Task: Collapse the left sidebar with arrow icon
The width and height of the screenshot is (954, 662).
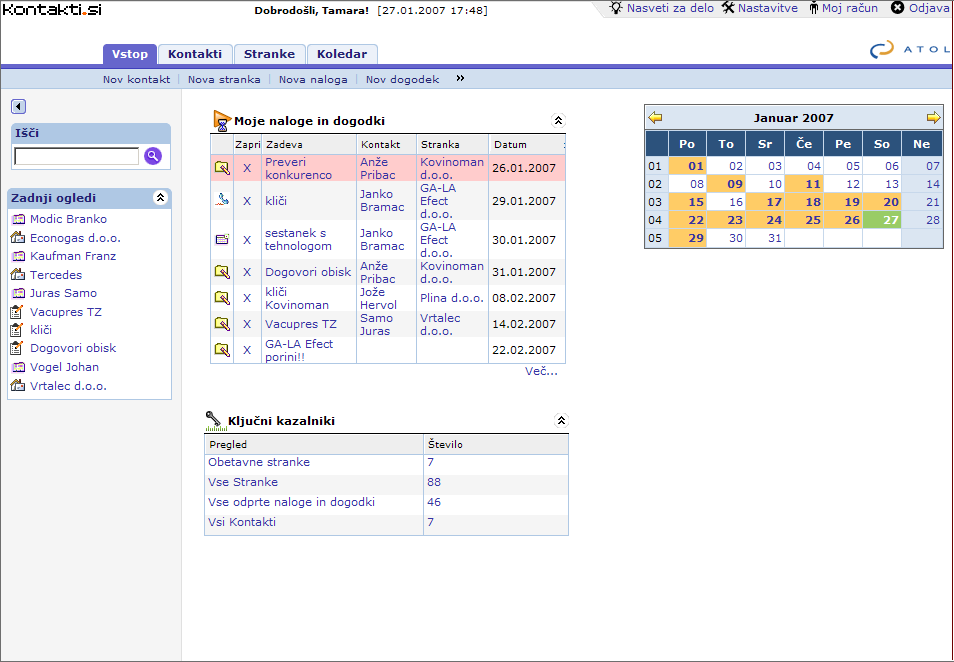Action: pos(18,107)
